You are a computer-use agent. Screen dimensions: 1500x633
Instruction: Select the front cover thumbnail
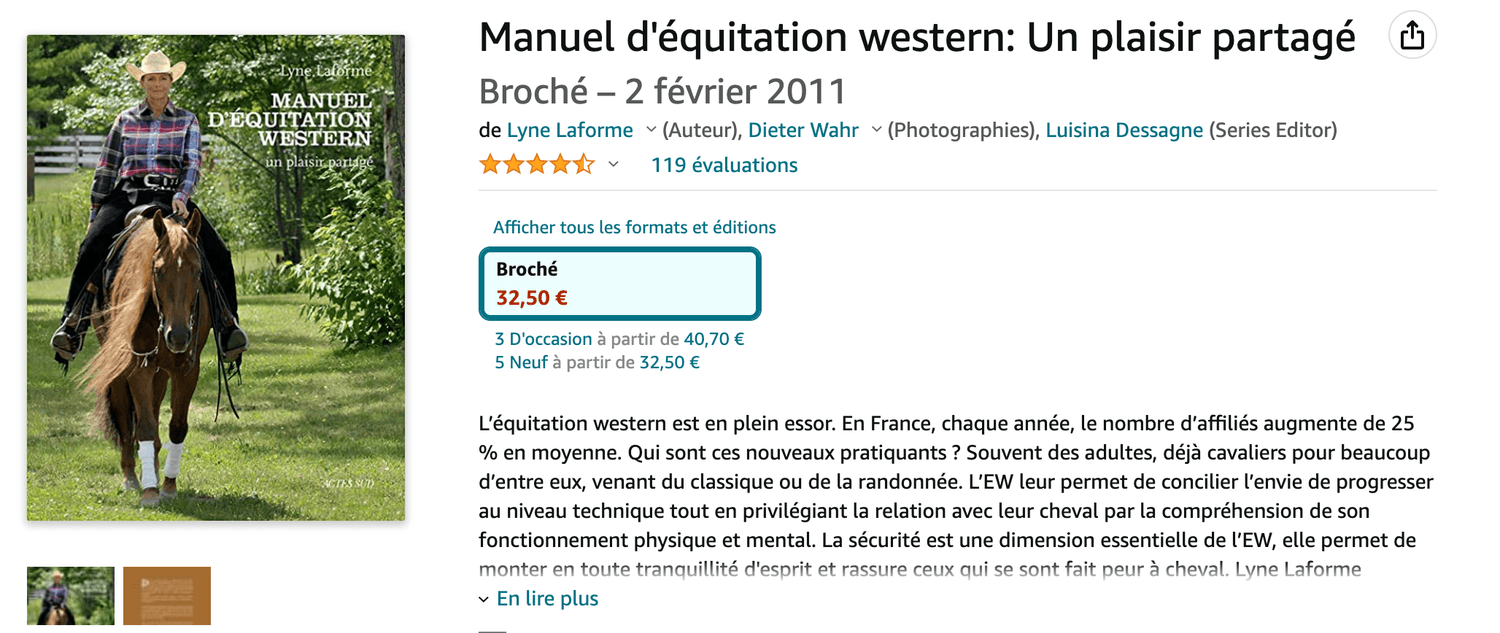click(x=70, y=596)
